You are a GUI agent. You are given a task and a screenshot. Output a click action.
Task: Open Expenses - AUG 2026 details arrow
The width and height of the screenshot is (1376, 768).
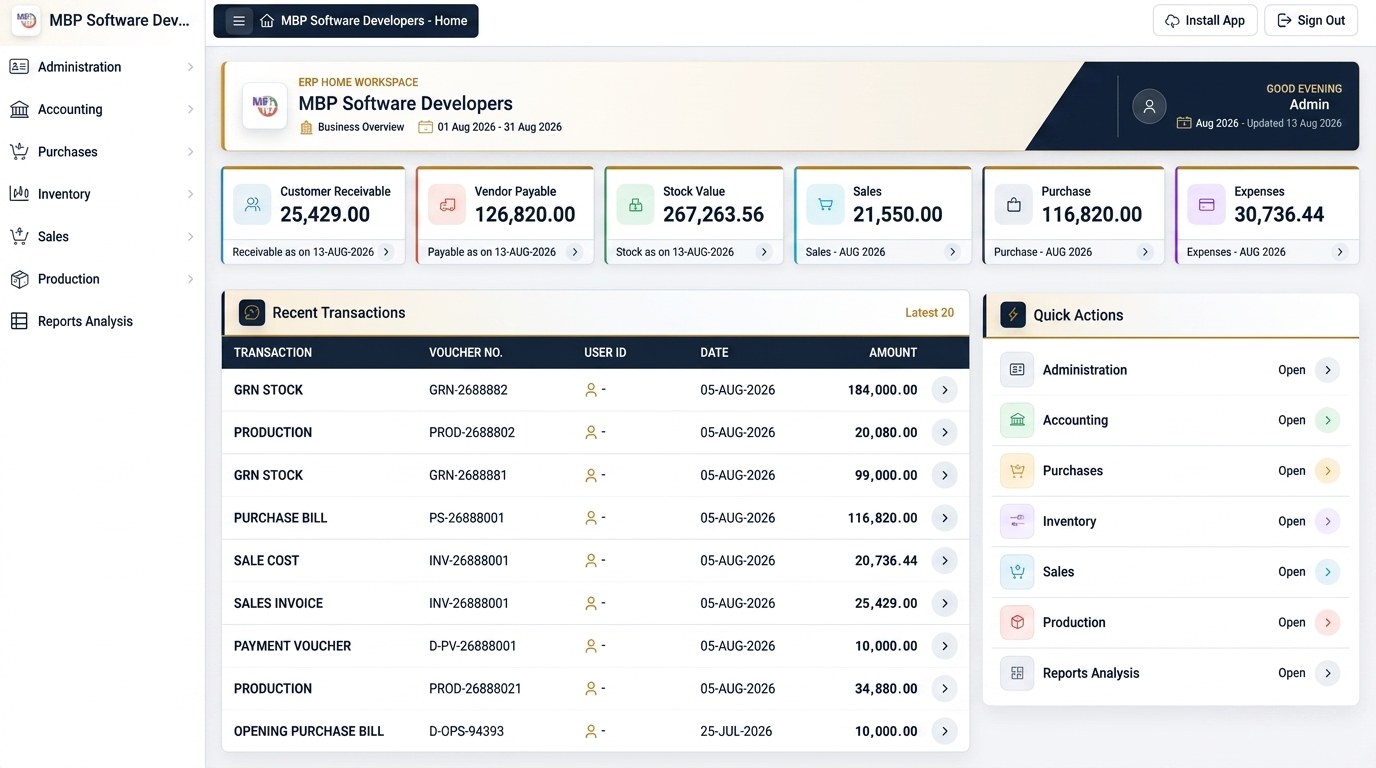[1340, 252]
